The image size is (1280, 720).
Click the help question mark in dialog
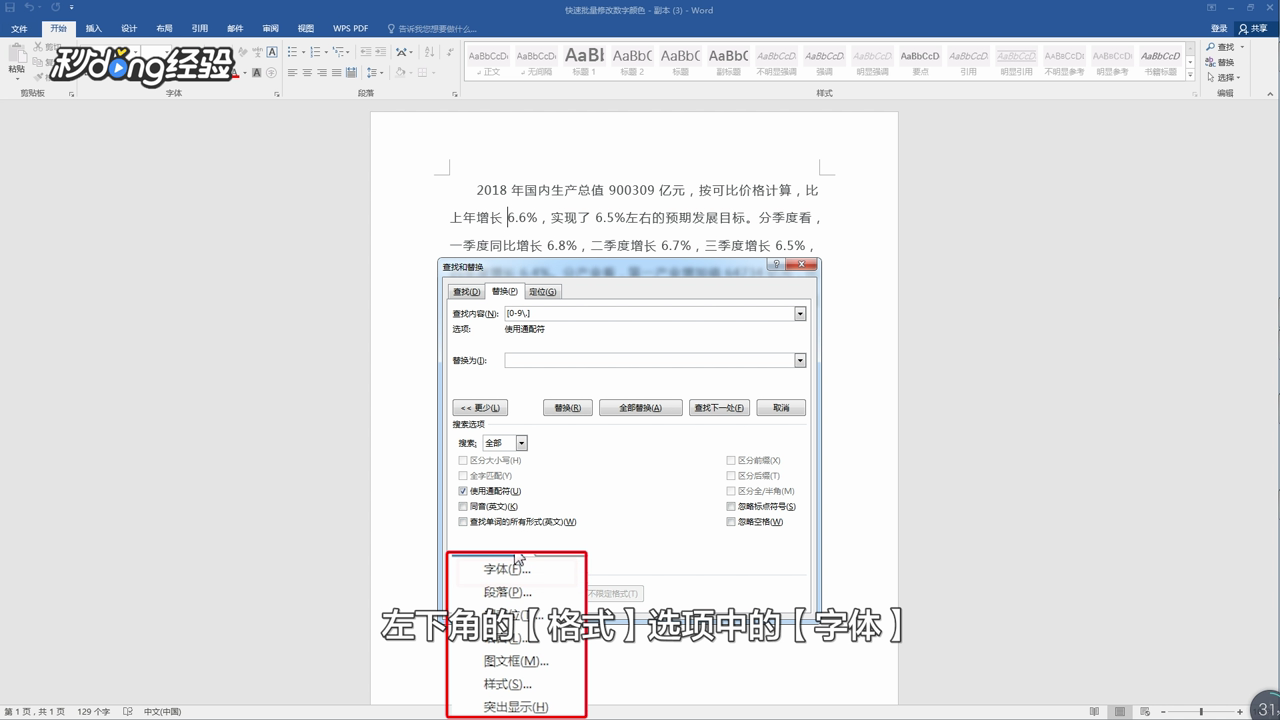pyautogui.click(x=777, y=265)
